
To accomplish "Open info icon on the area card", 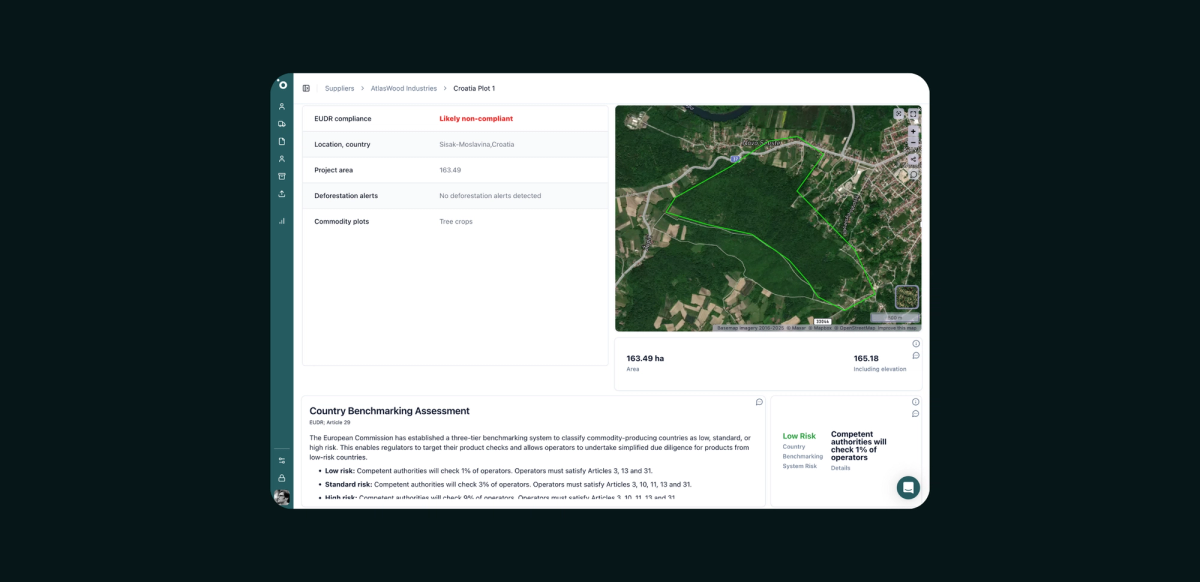I will [x=916, y=344].
